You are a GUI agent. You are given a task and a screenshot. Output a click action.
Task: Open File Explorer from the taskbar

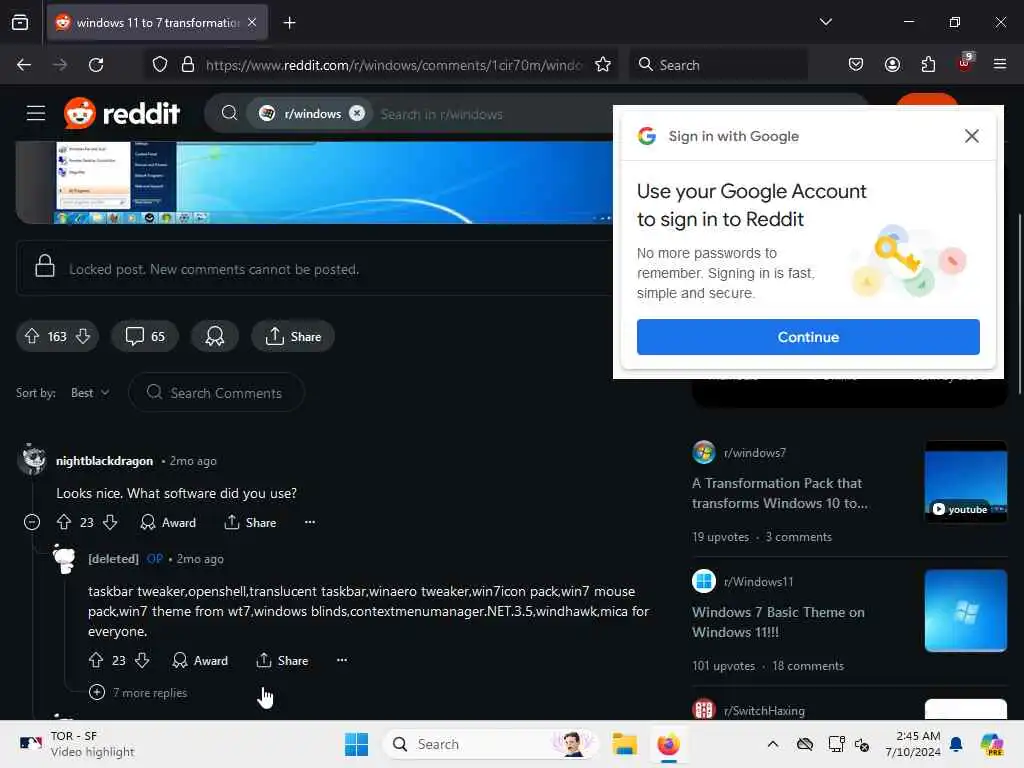(x=624, y=744)
